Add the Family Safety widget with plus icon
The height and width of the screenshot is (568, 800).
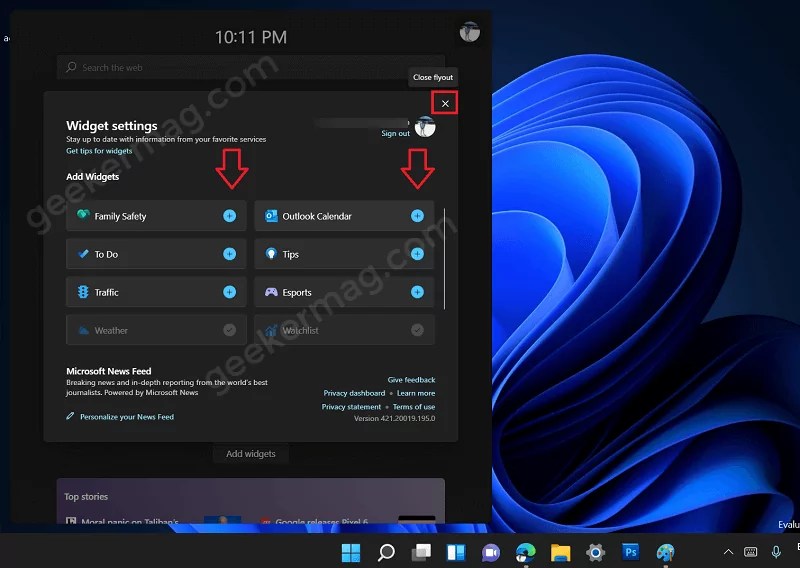pos(230,216)
